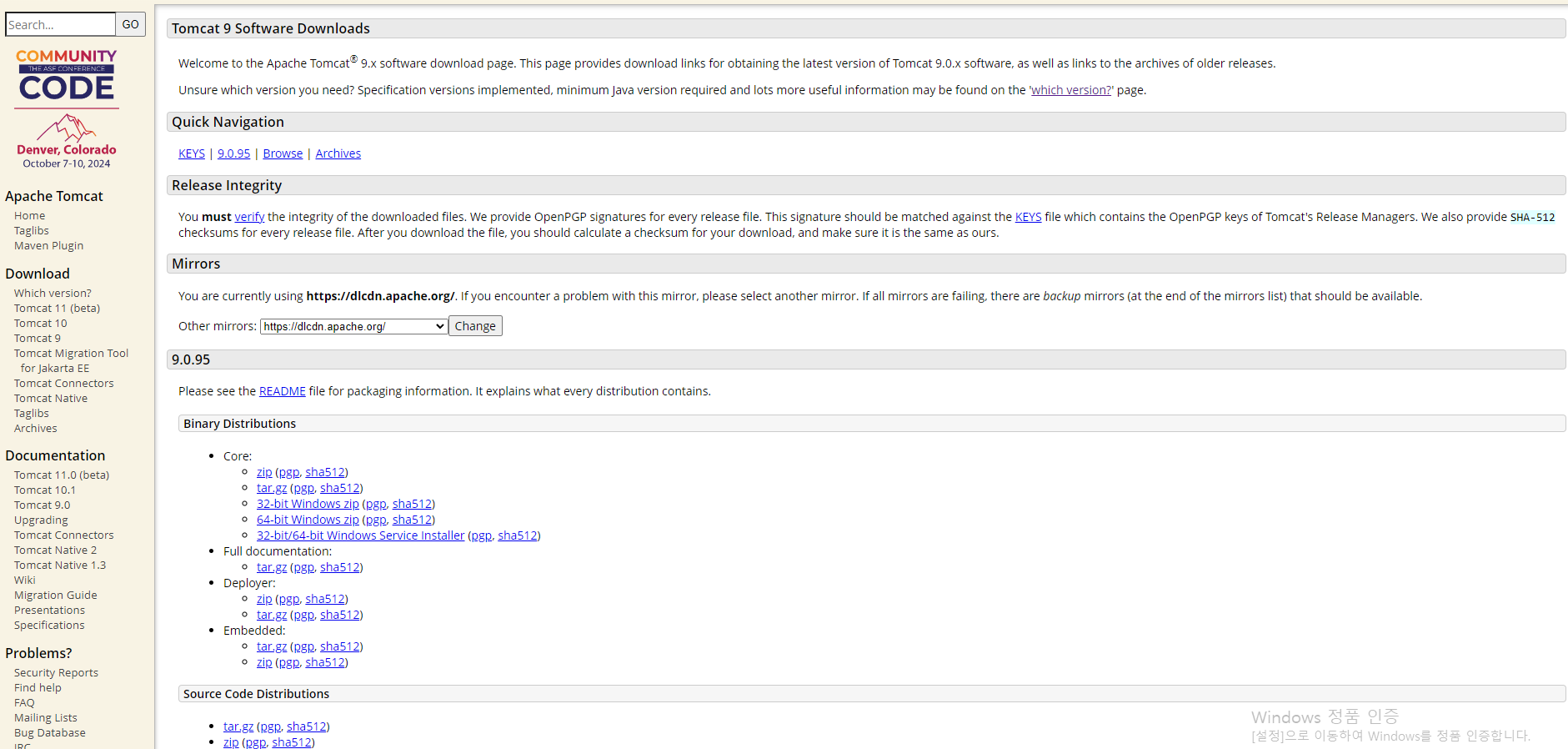Download the Deployer tar.gz
Viewport: 1568px width, 749px height.
point(272,615)
